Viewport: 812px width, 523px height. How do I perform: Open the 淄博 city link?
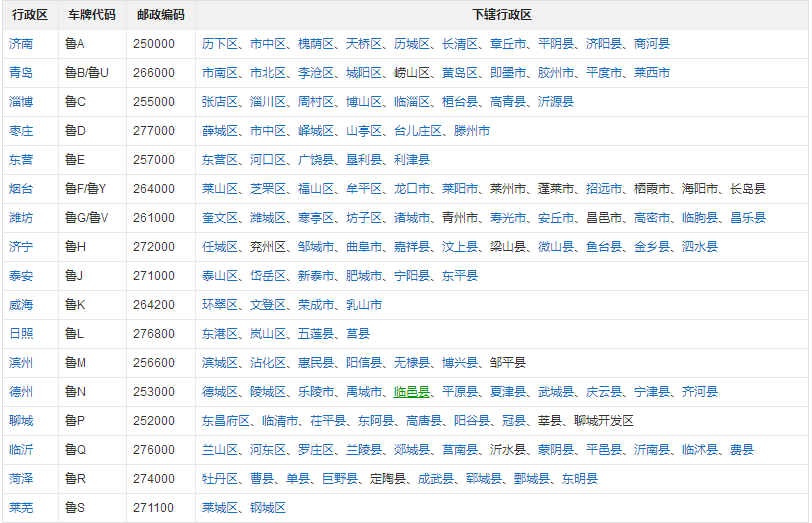click(21, 102)
